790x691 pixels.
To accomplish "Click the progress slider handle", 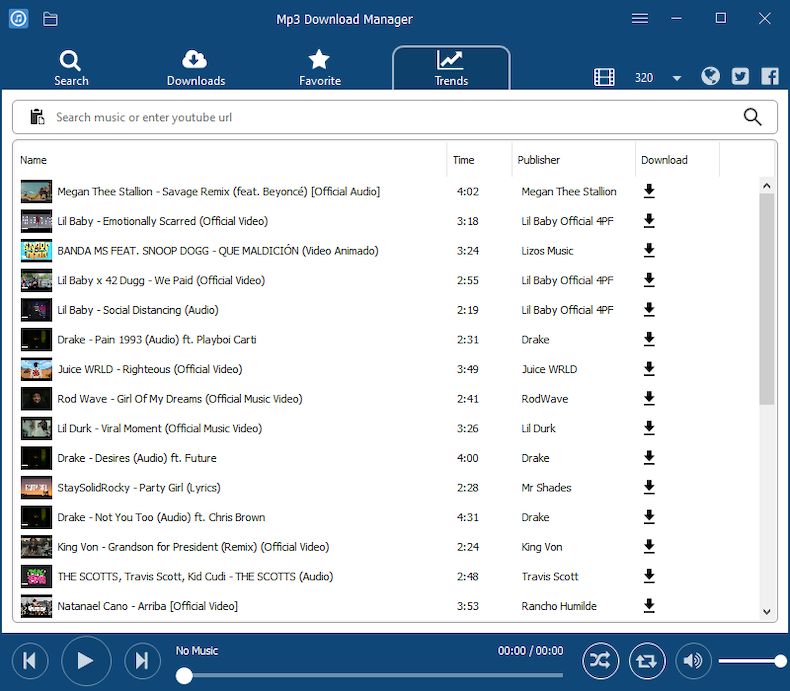I will [x=184, y=675].
